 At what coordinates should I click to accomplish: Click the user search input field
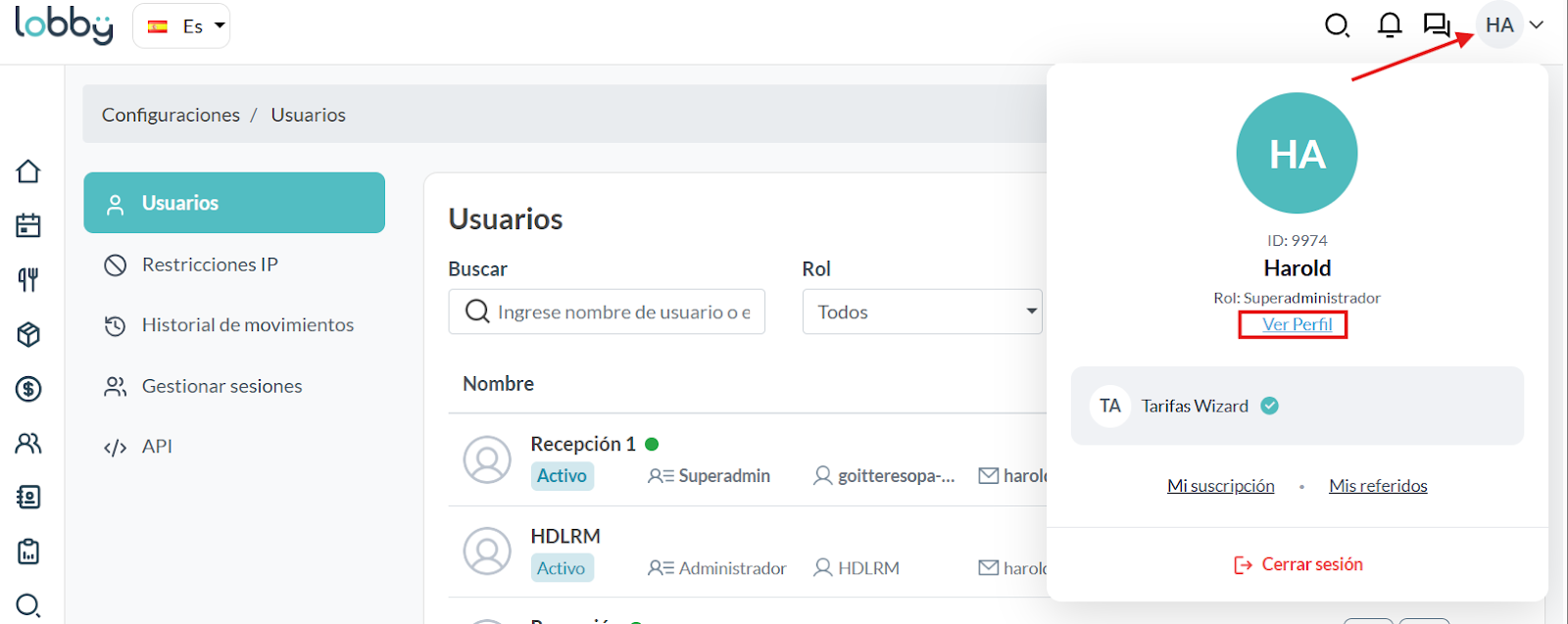(622, 312)
